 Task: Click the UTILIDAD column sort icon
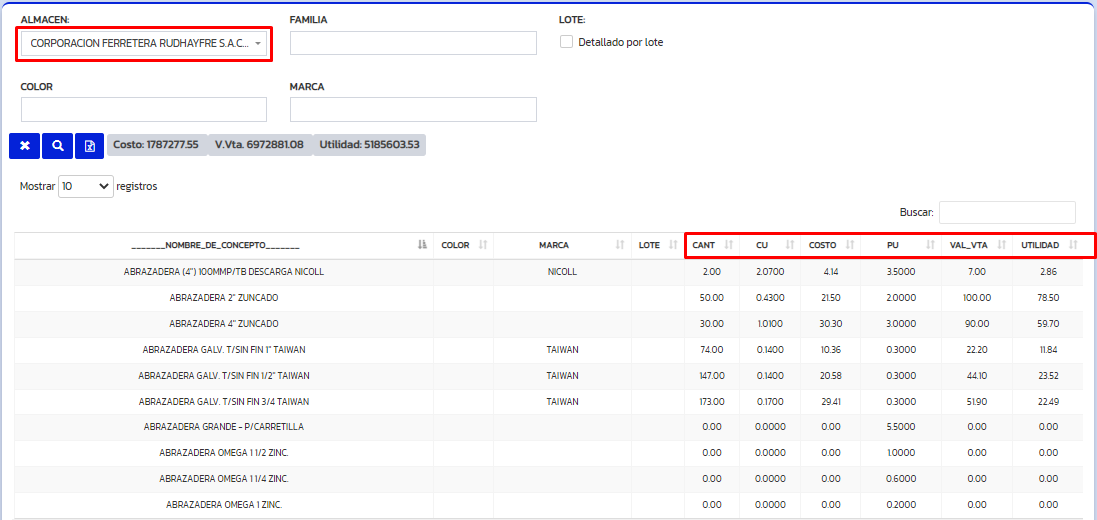(x=1073, y=245)
